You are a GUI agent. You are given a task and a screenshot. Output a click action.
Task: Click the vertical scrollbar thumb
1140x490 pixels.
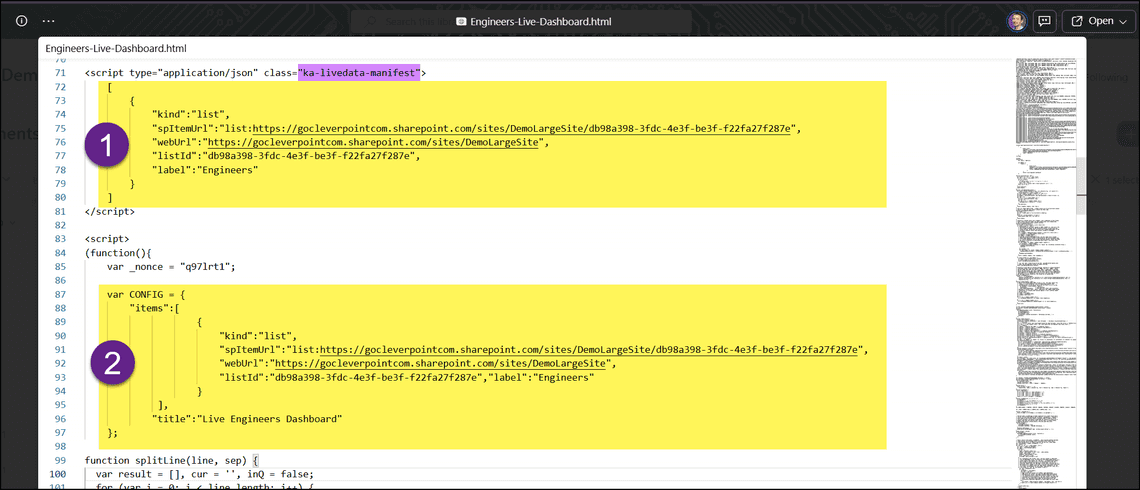(1081, 185)
